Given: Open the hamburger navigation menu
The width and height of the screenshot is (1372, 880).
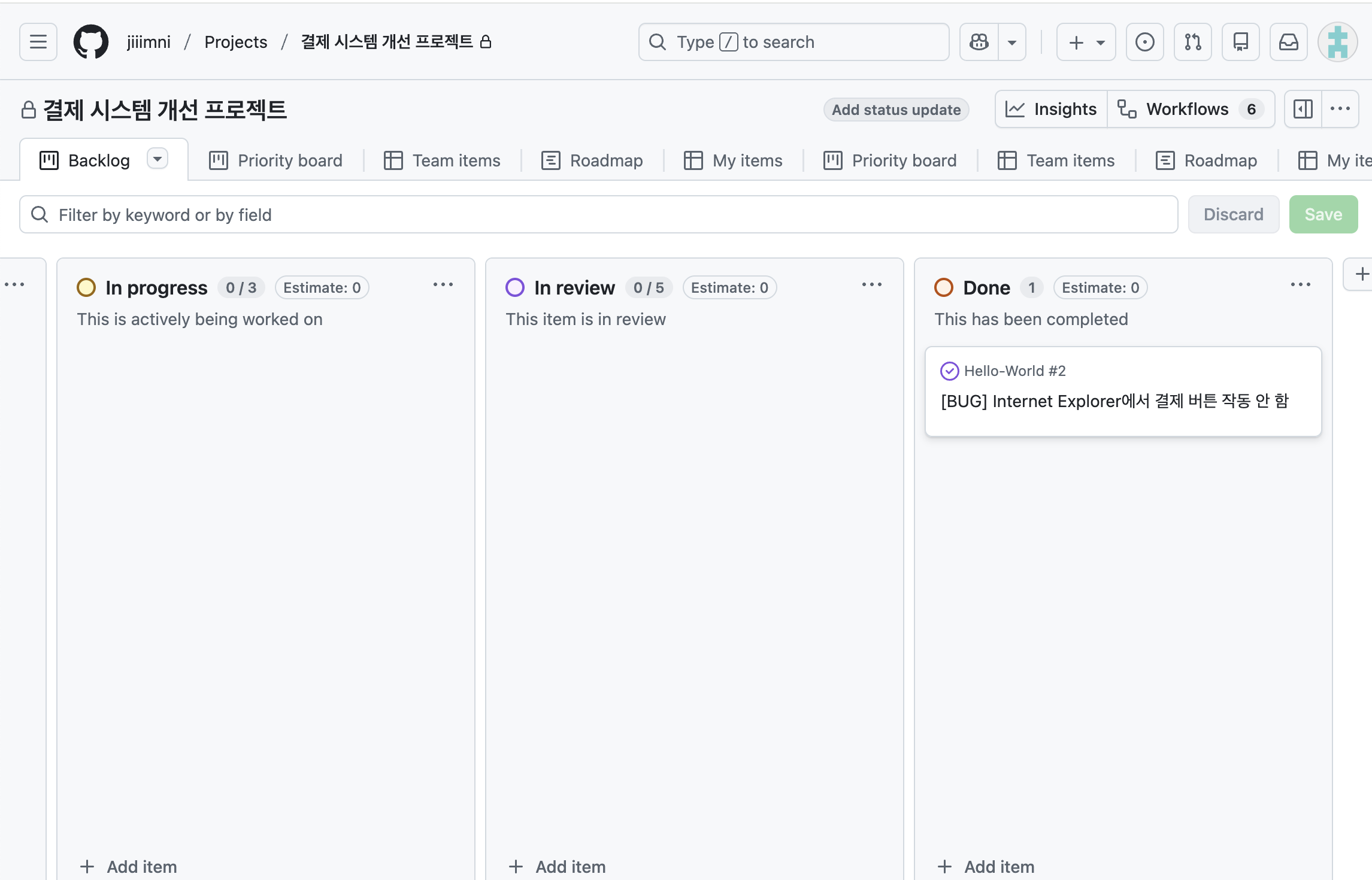Looking at the screenshot, I should coord(38,42).
